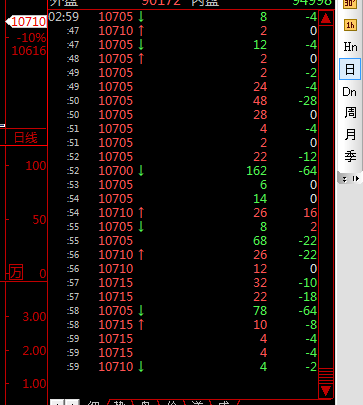
Task: Select the 30-minute period icon
Action: tap(350, 4)
